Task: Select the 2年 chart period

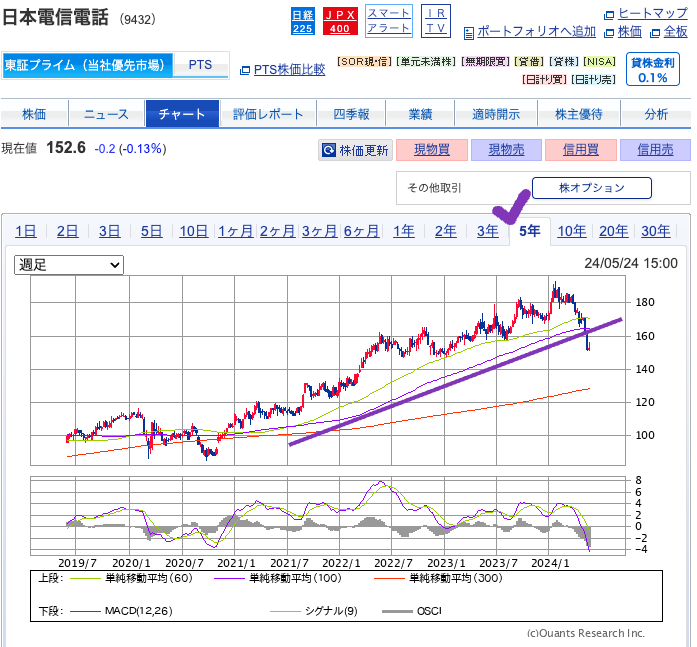Action: [446, 232]
